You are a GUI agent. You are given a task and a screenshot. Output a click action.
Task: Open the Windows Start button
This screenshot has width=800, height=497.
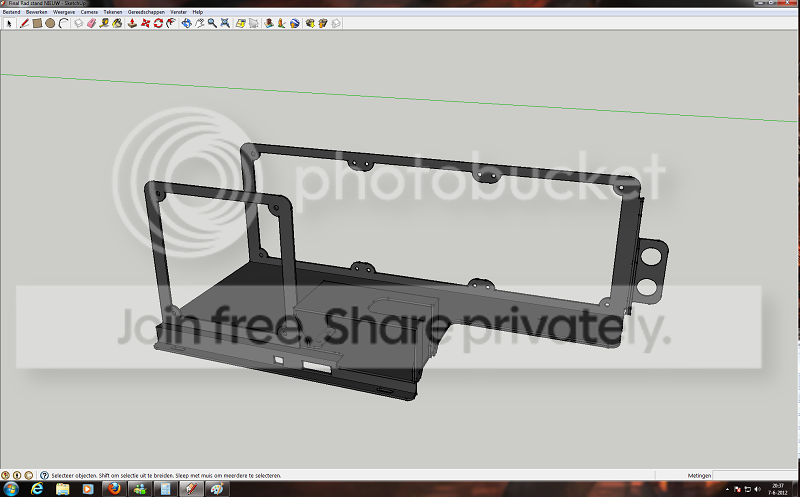pos(10,489)
